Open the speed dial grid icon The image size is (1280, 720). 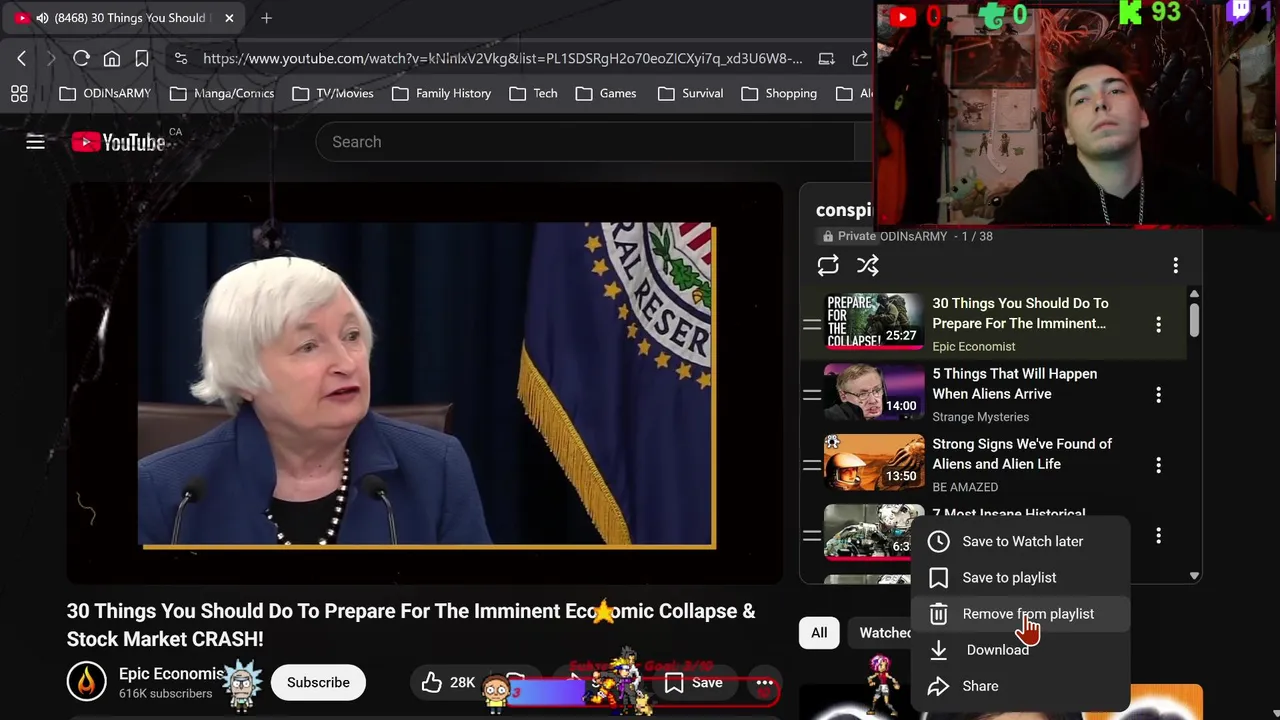click(x=19, y=93)
